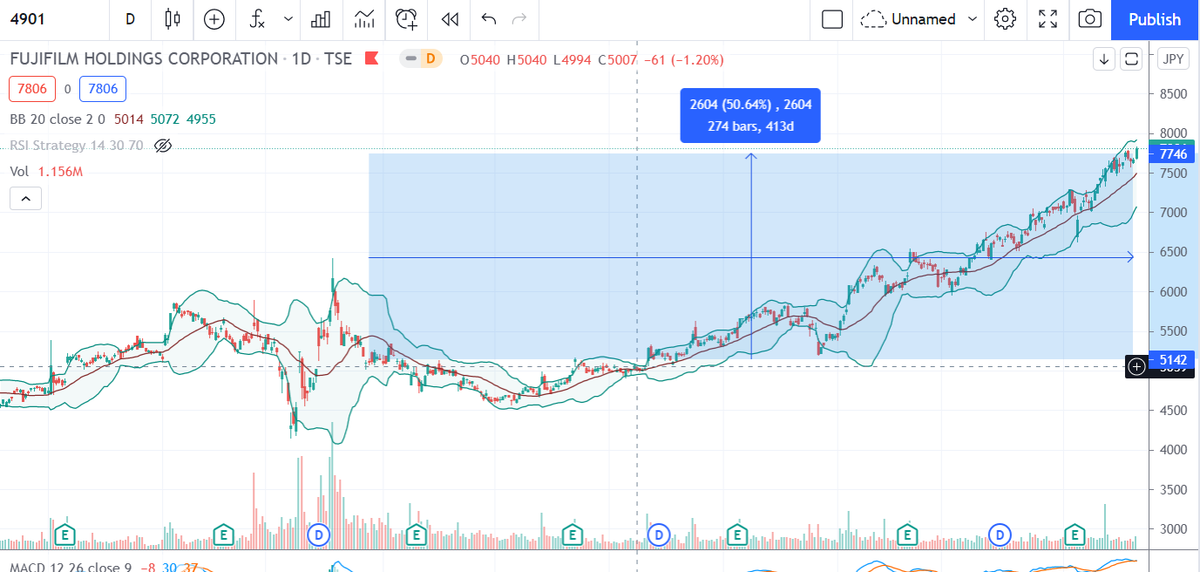Open the JPY currency selector
This screenshot has width=1200, height=572.
tap(1173, 59)
